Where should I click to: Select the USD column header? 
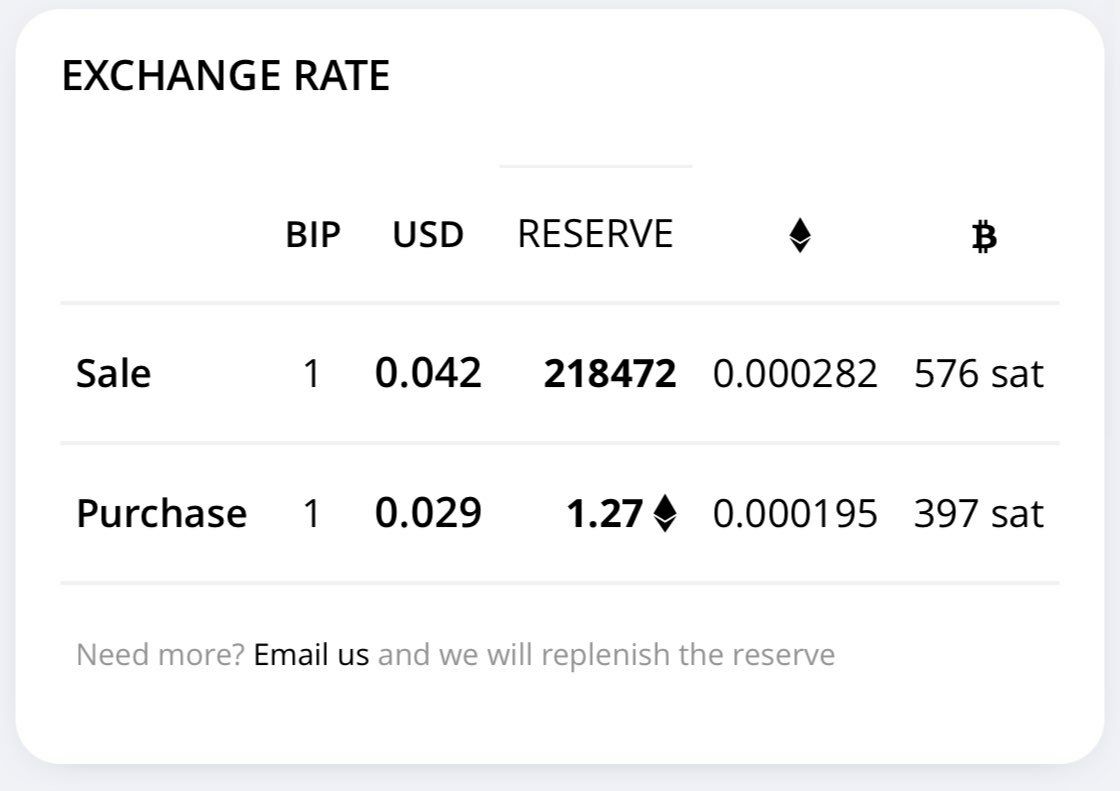pyautogui.click(x=429, y=234)
